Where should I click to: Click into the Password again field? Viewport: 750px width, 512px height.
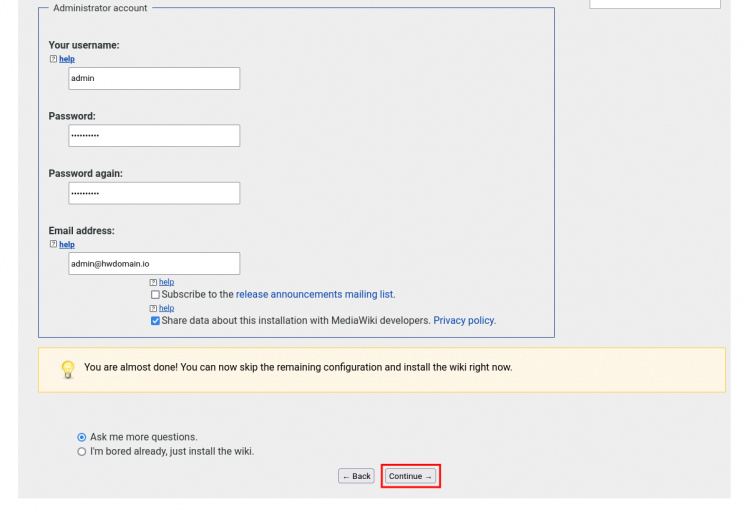[x=154, y=193]
